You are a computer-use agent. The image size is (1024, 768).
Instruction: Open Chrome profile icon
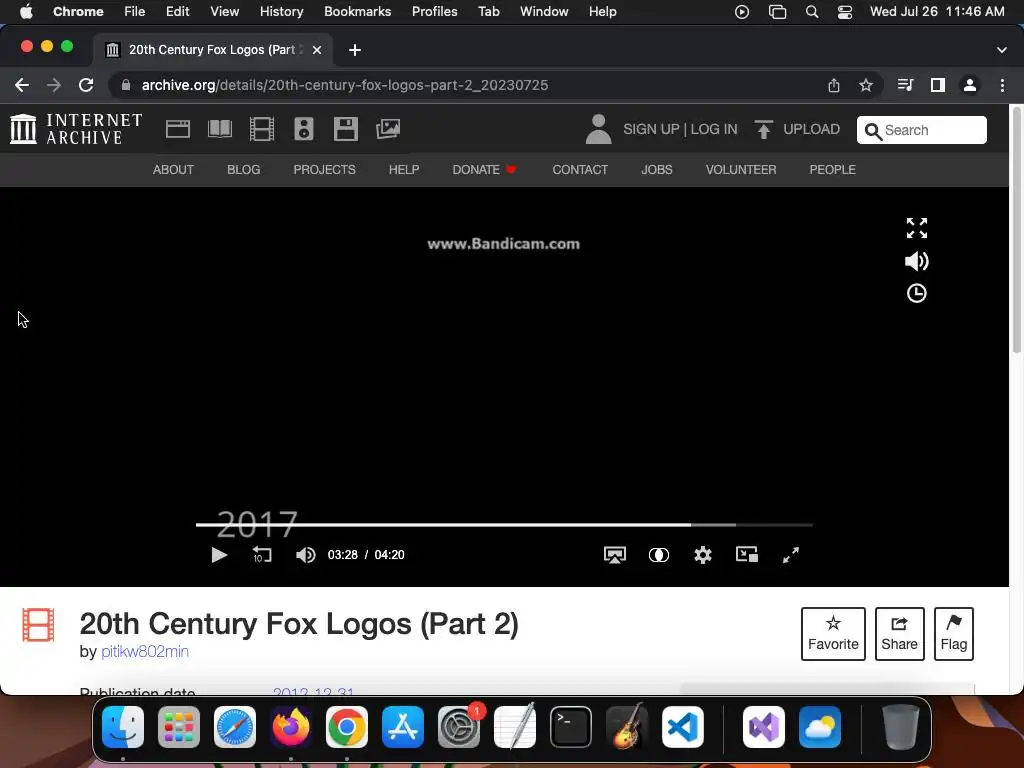click(970, 85)
